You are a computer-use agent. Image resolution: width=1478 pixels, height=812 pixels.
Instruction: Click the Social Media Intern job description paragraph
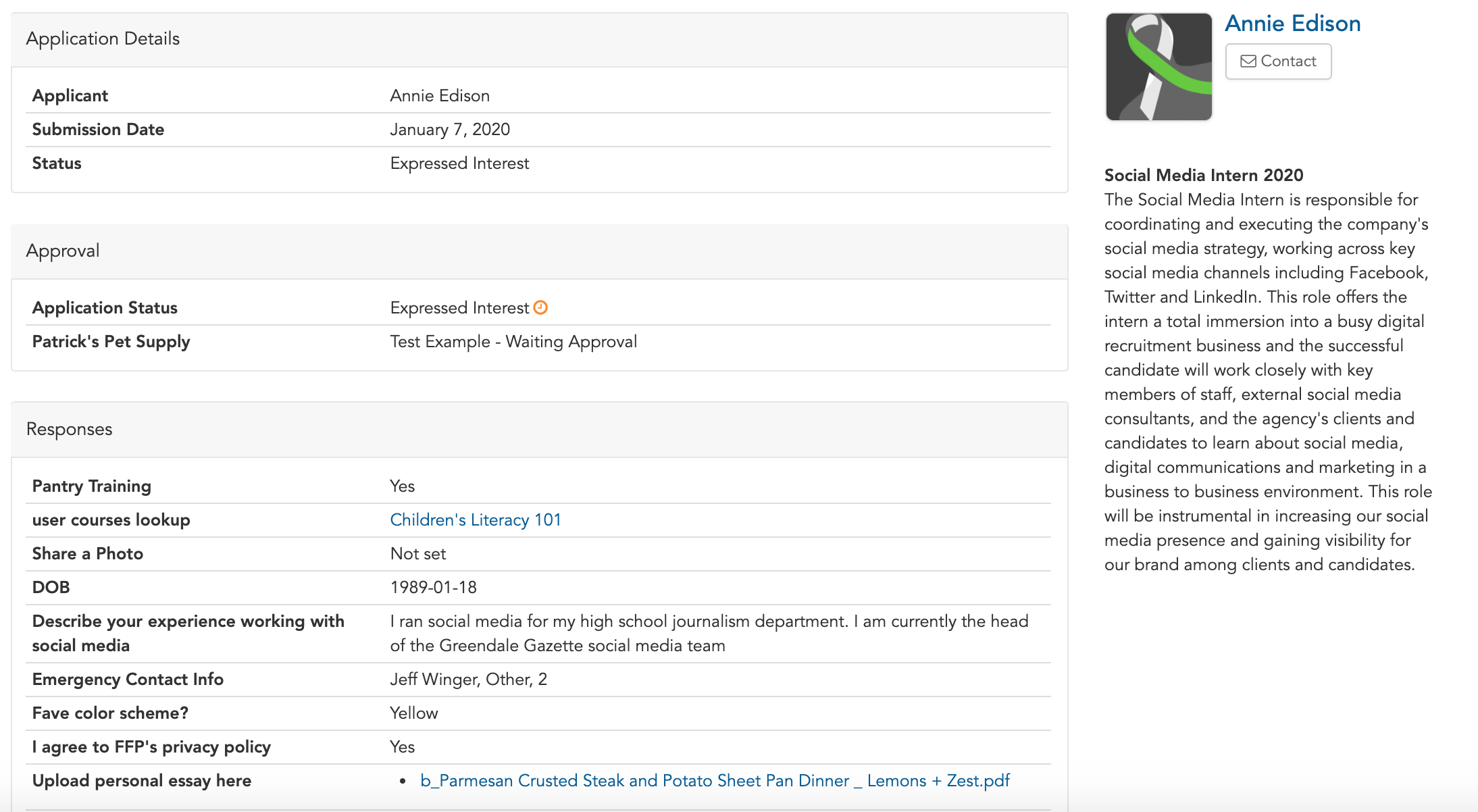click(x=1268, y=382)
